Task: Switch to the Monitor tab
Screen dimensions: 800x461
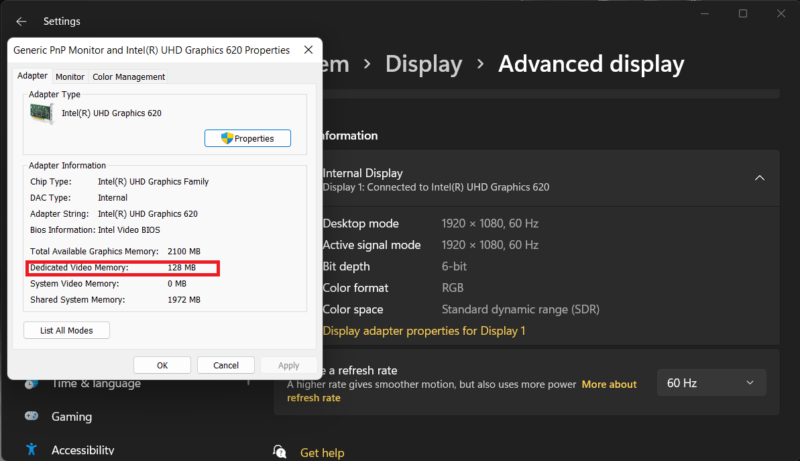Action: point(70,77)
